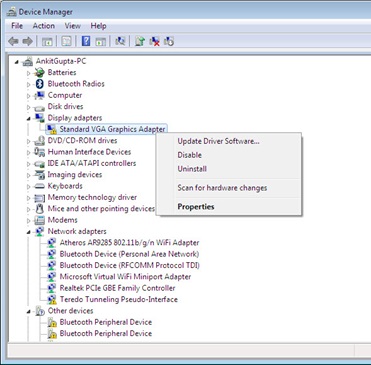The height and width of the screenshot is (365, 371).
Task: Click the IDE ATA/ATAPI controllers icon
Action: [40, 164]
